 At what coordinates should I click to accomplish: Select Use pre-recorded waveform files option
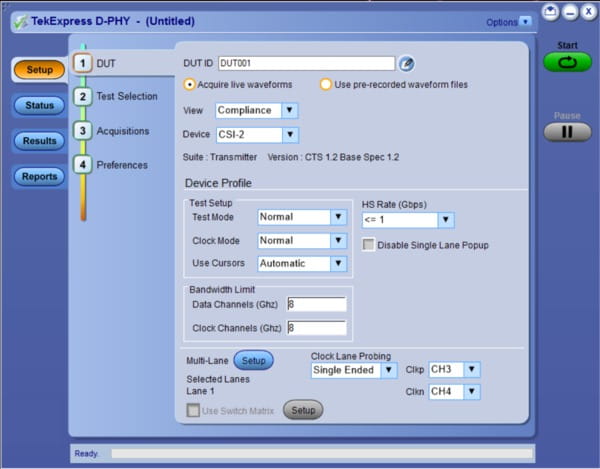(x=326, y=85)
